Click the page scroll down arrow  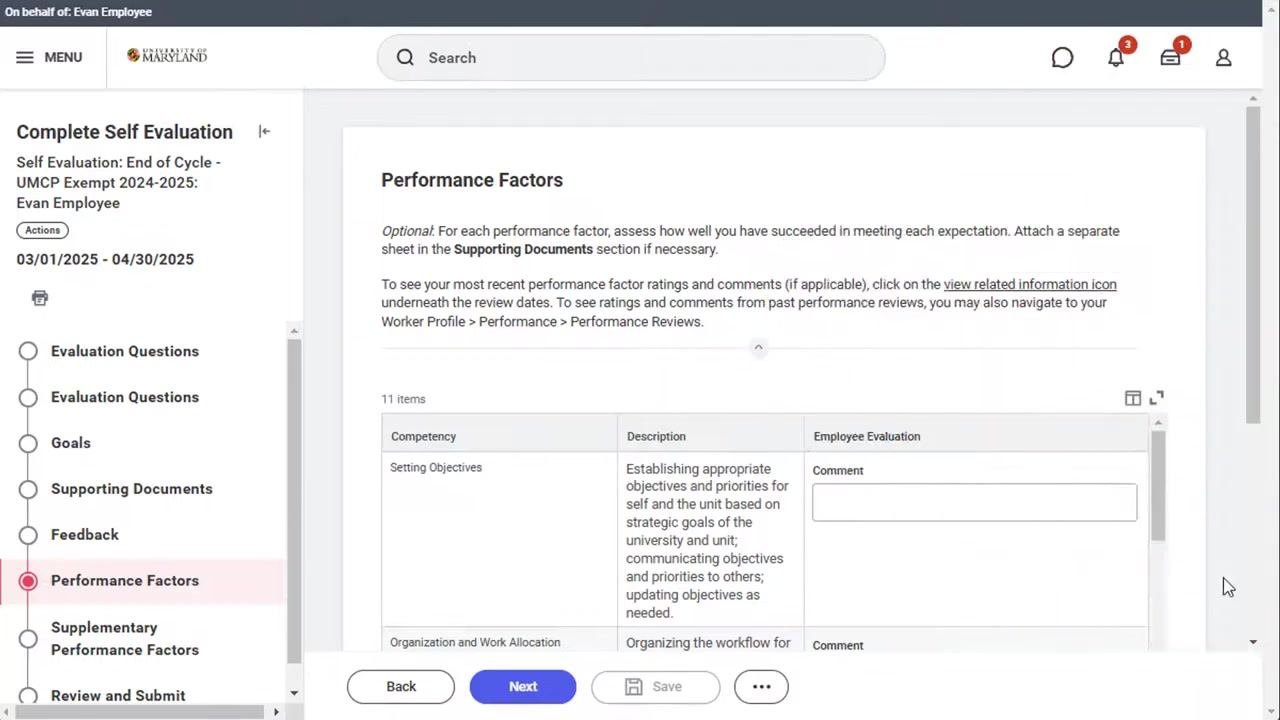(1253, 642)
